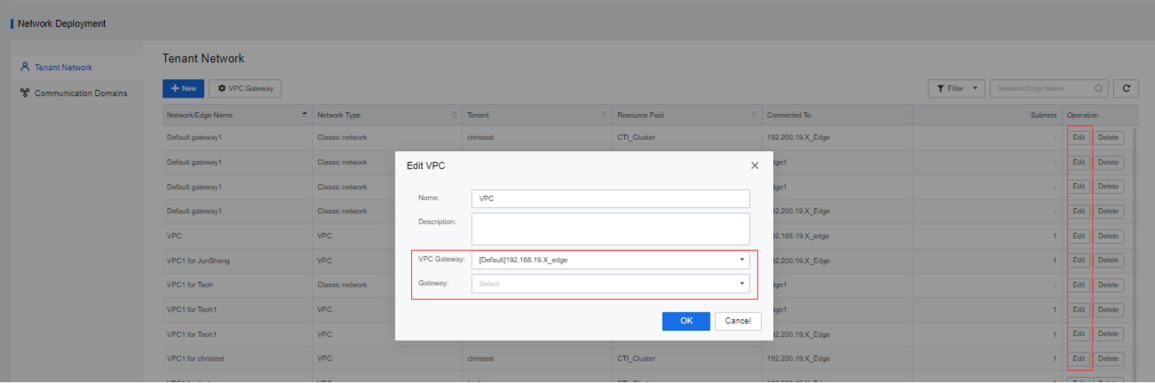The width and height of the screenshot is (1155, 383).
Task: Select the VPC1 for JunSheng name cell
Action: (237, 260)
